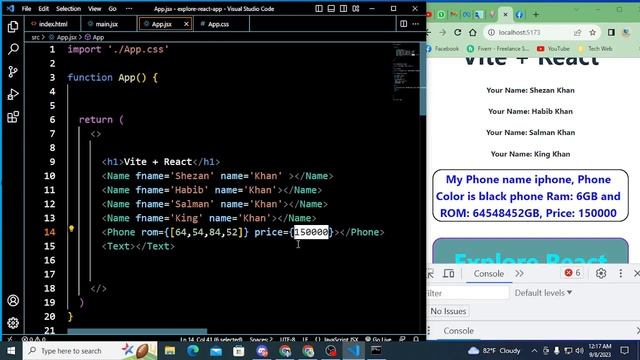Open the Fiverr - Freelance bookmark

[498, 49]
